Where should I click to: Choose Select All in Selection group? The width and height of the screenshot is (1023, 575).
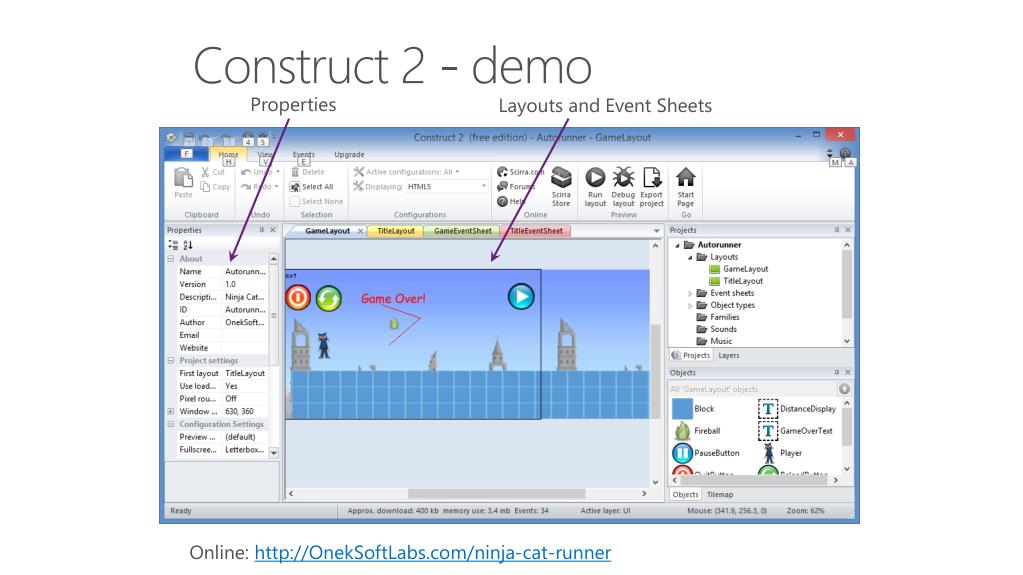312,187
